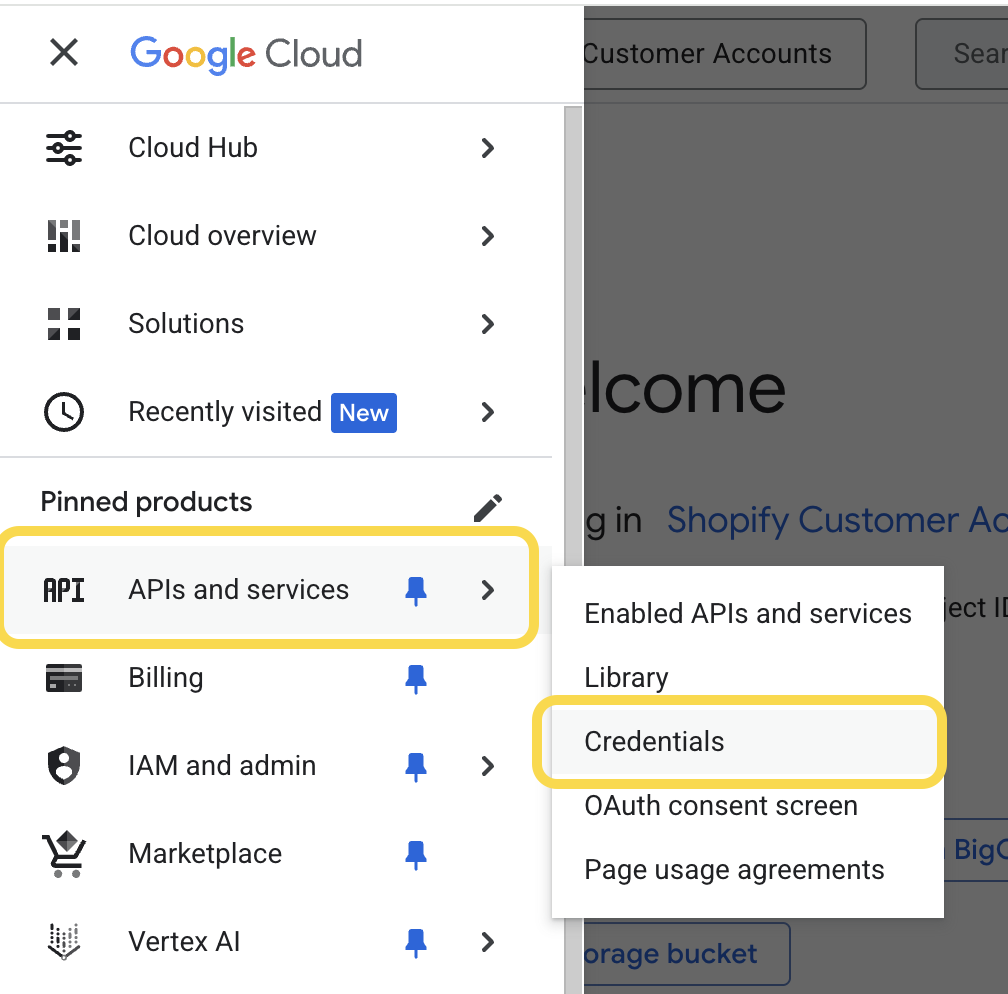Click the navigation menu vertical scrollbar

pyautogui.click(x=573, y=550)
